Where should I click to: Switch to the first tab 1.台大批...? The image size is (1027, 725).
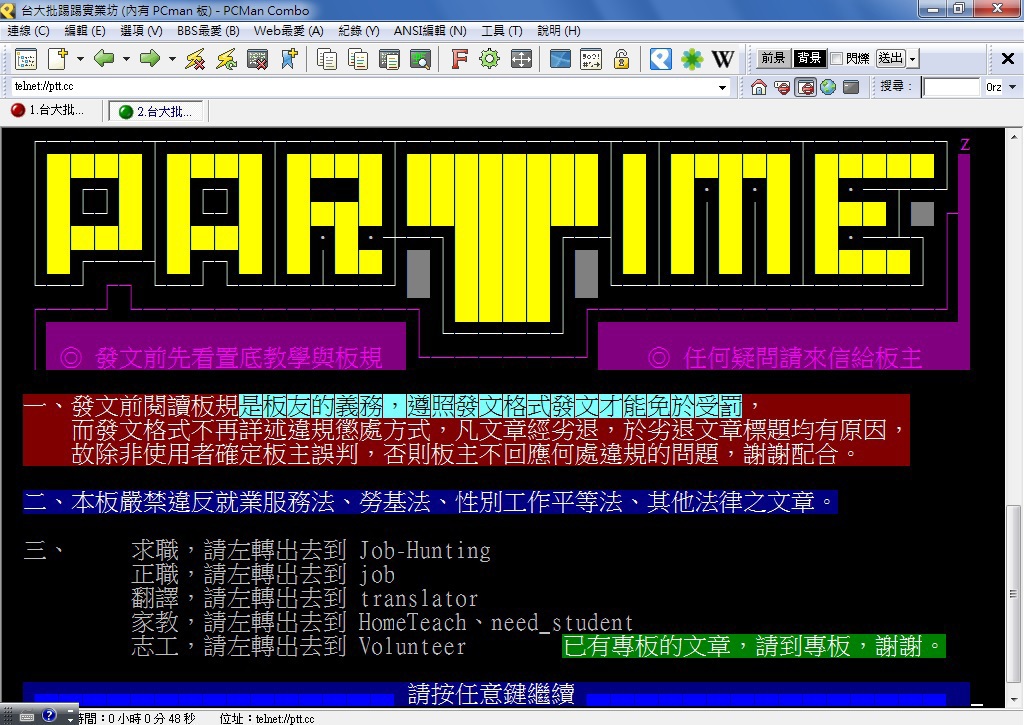click(x=50, y=110)
